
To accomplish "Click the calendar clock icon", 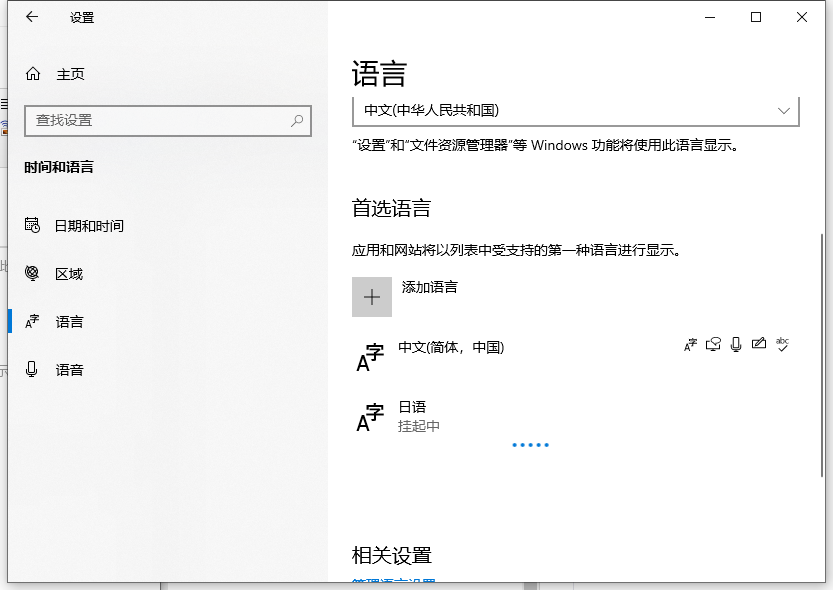I will tap(32, 225).
